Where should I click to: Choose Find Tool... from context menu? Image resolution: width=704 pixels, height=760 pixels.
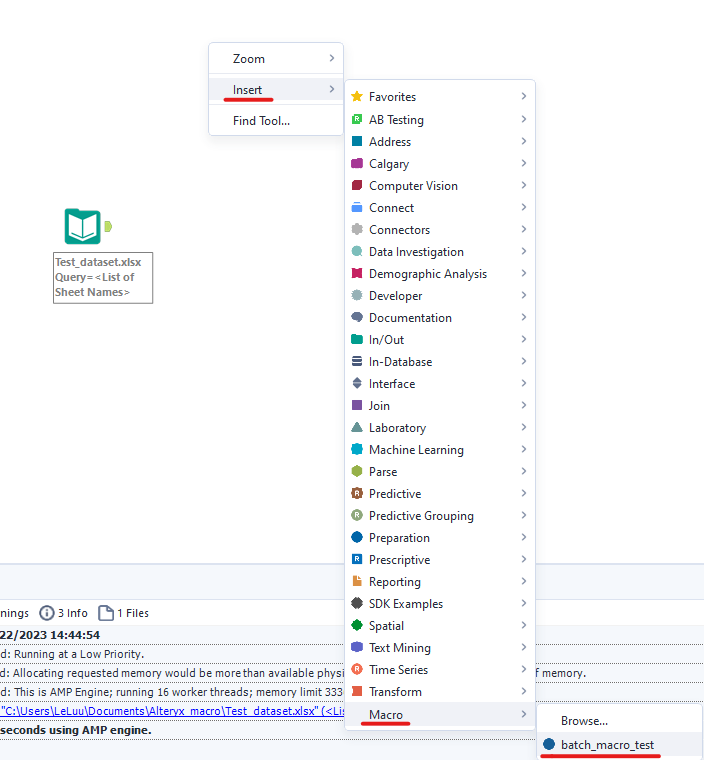[x=276, y=121]
